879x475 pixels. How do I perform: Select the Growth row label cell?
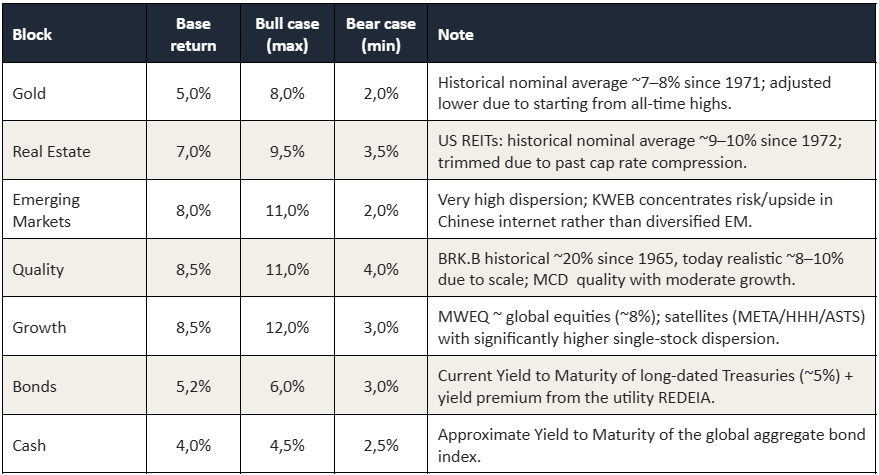point(75,326)
